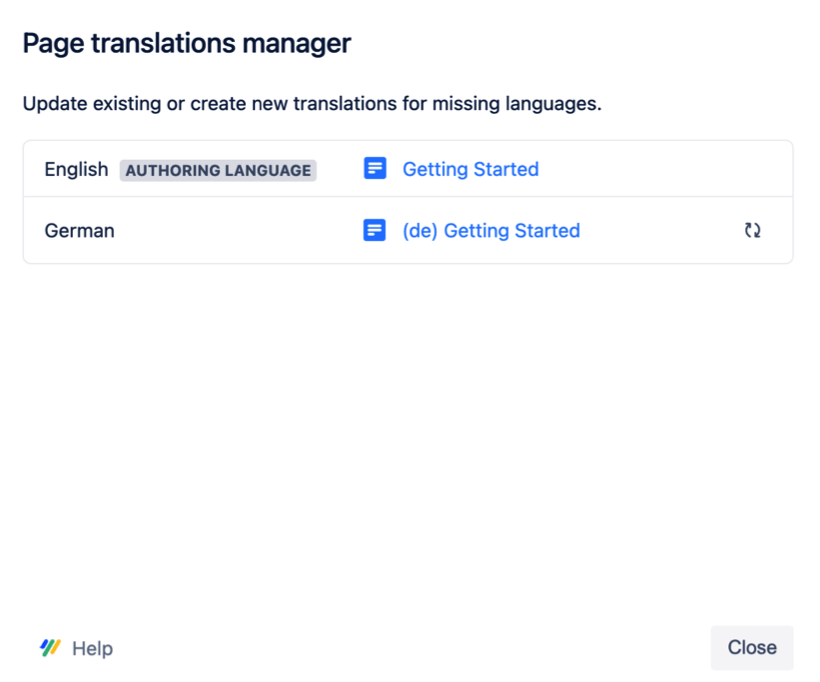Click the colorful Help logo icon
Screen dimensions: 820x682
[x=48, y=648]
